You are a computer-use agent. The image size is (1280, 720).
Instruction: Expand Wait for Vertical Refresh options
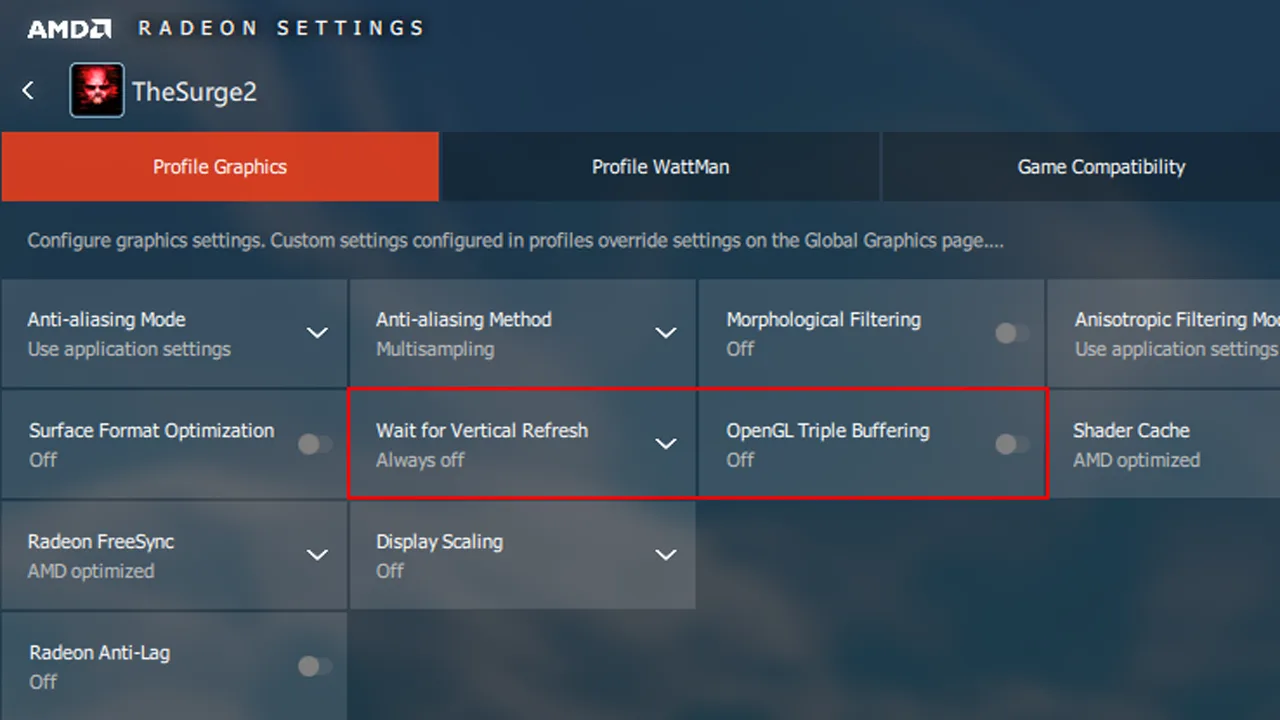(x=666, y=444)
